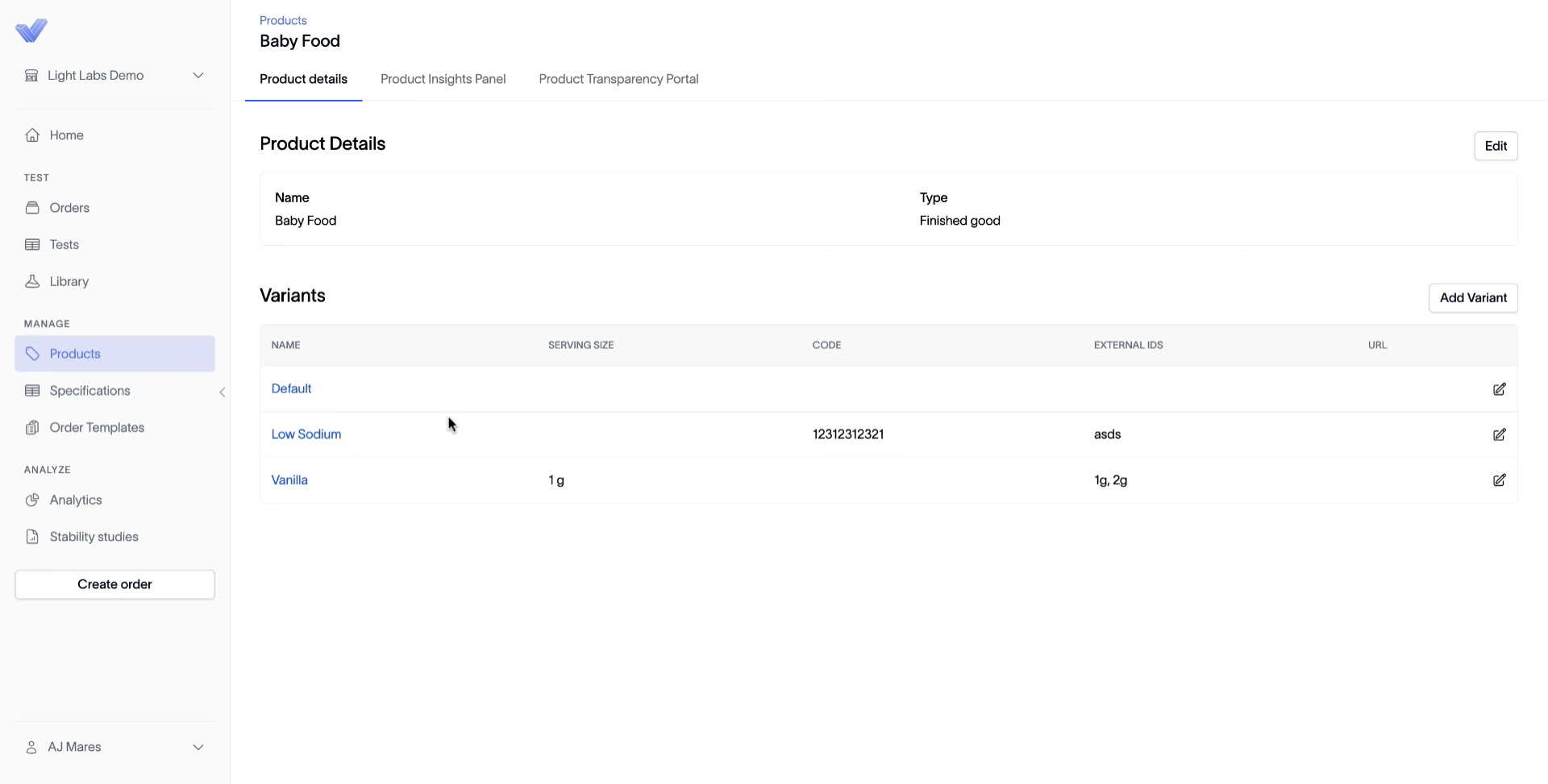Image resolution: width=1548 pixels, height=784 pixels.
Task: Switch to Product Transparency Portal tab
Action: (618, 79)
